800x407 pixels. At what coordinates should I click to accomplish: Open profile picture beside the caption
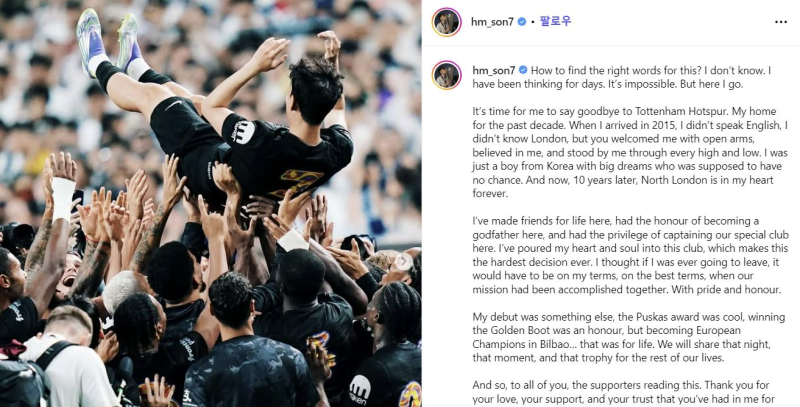pos(446,75)
